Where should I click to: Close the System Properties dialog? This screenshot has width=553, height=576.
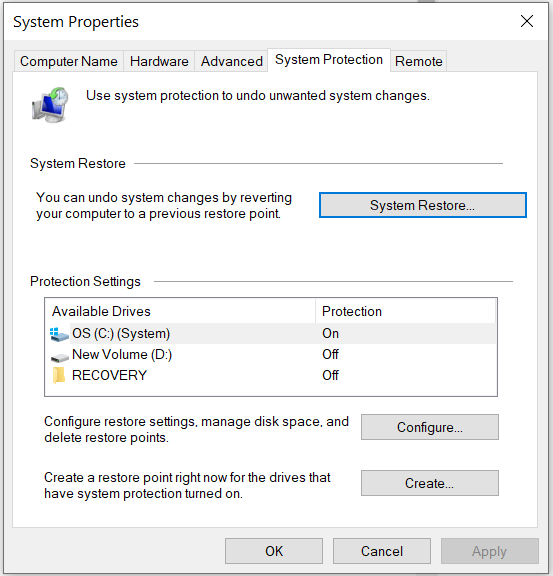pyautogui.click(x=527, y=21)
